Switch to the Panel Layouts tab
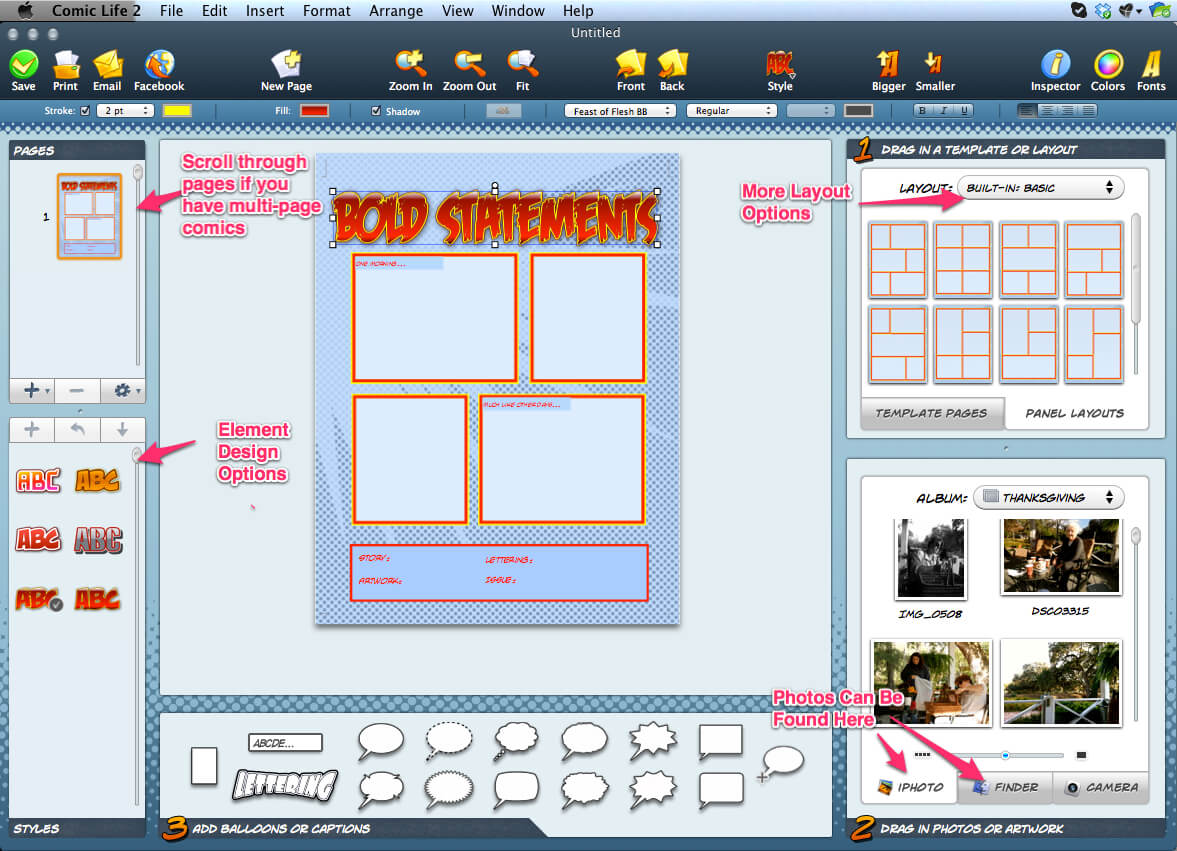This screenshot has height=851, width=1177. [x=1075, y=413]
